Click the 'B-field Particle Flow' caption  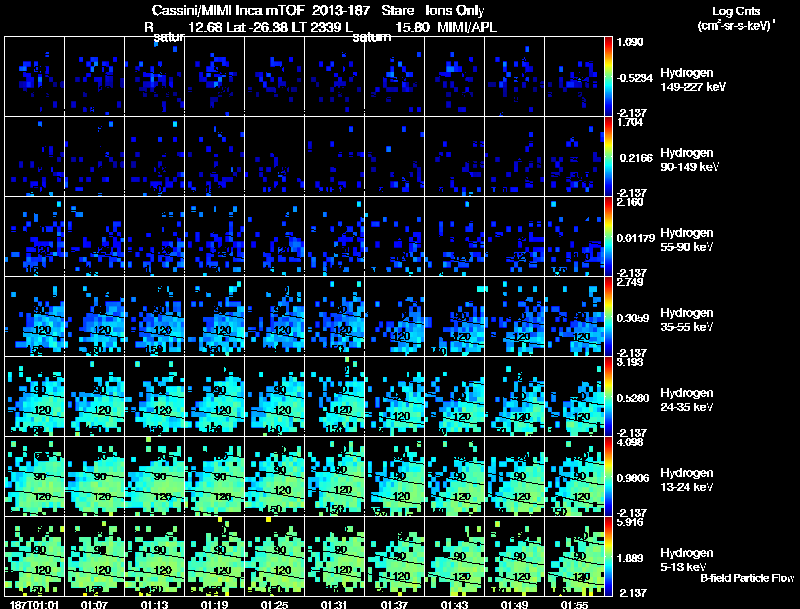click(x=747, y=578)
